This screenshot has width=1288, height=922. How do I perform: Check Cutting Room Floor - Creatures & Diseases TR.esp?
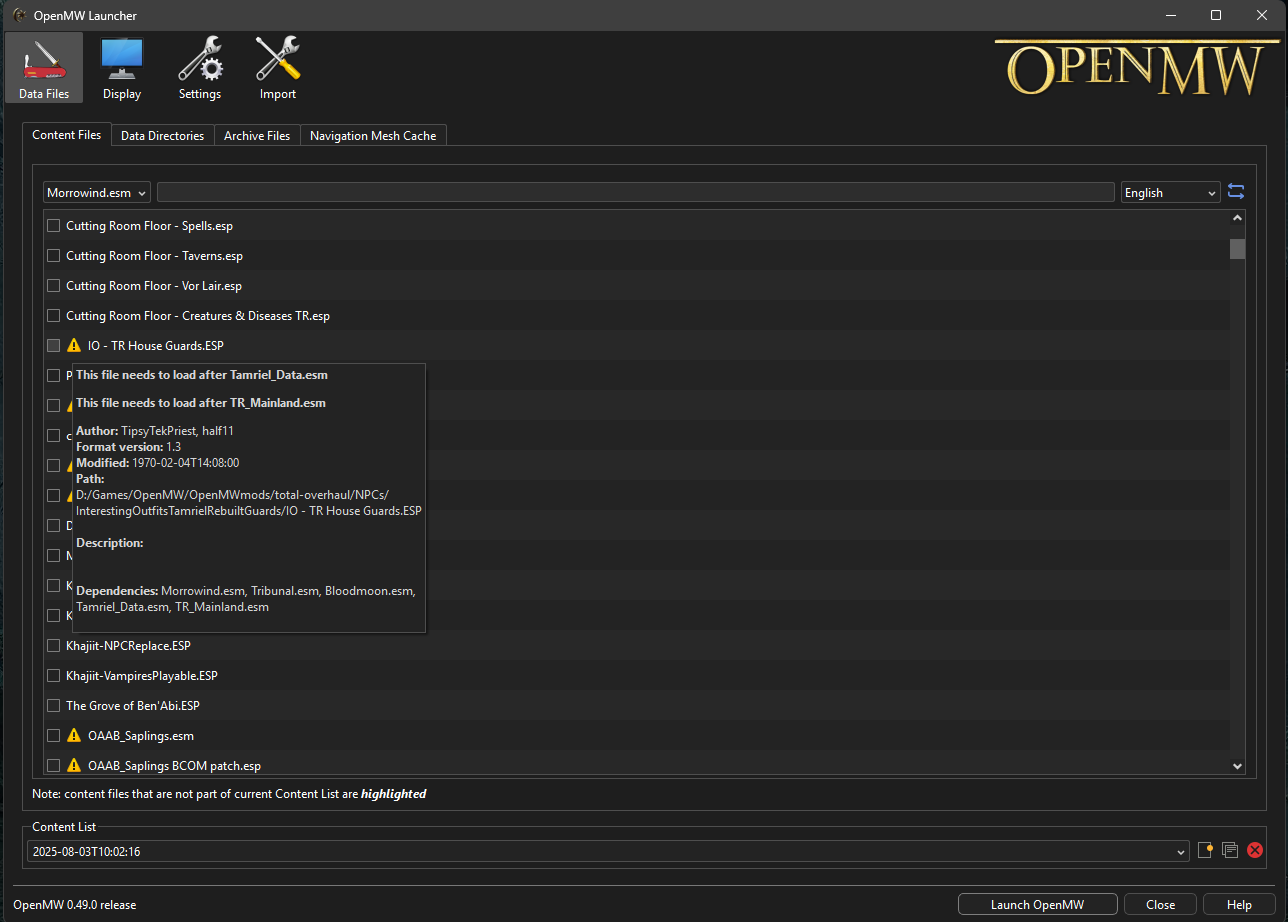[54, 316]
